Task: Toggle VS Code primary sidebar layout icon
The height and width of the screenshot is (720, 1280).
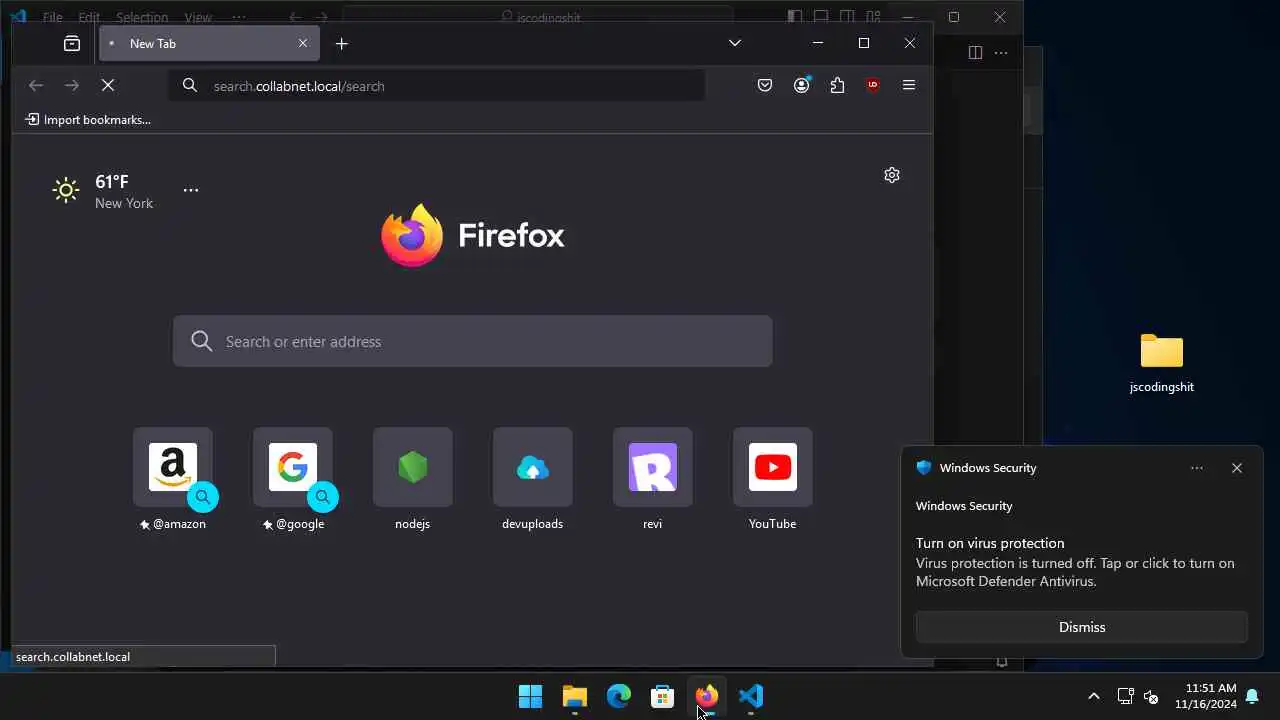Action: [x=795, y=17]
